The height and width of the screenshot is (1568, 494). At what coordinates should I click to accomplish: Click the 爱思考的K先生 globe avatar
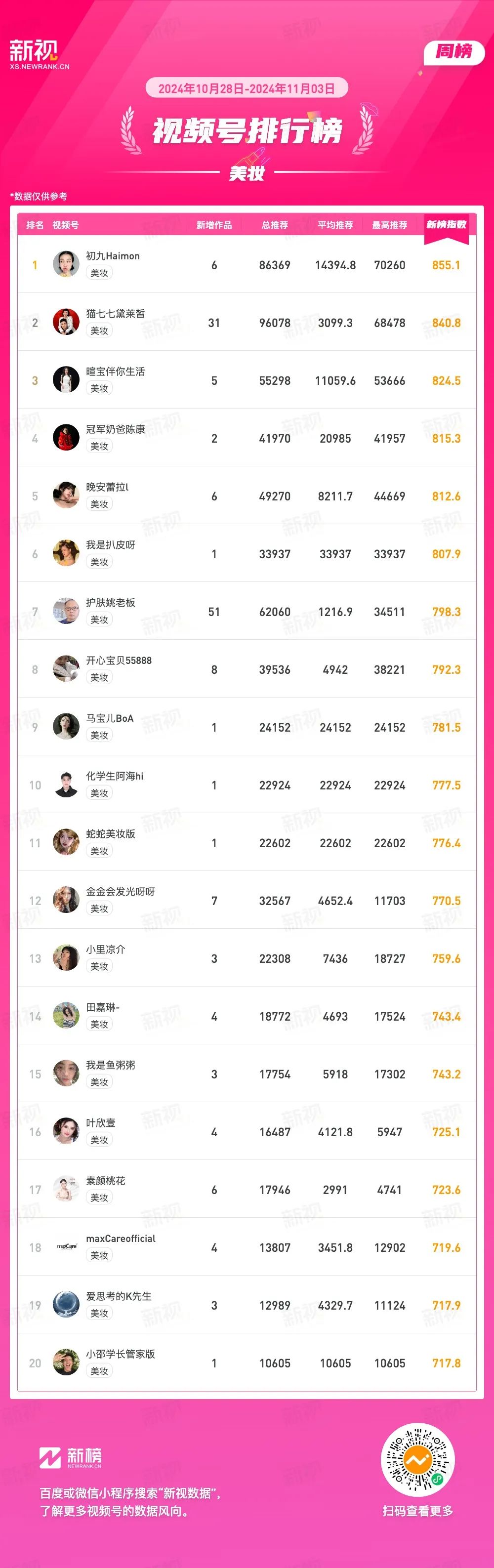(x=66, y=1305)
